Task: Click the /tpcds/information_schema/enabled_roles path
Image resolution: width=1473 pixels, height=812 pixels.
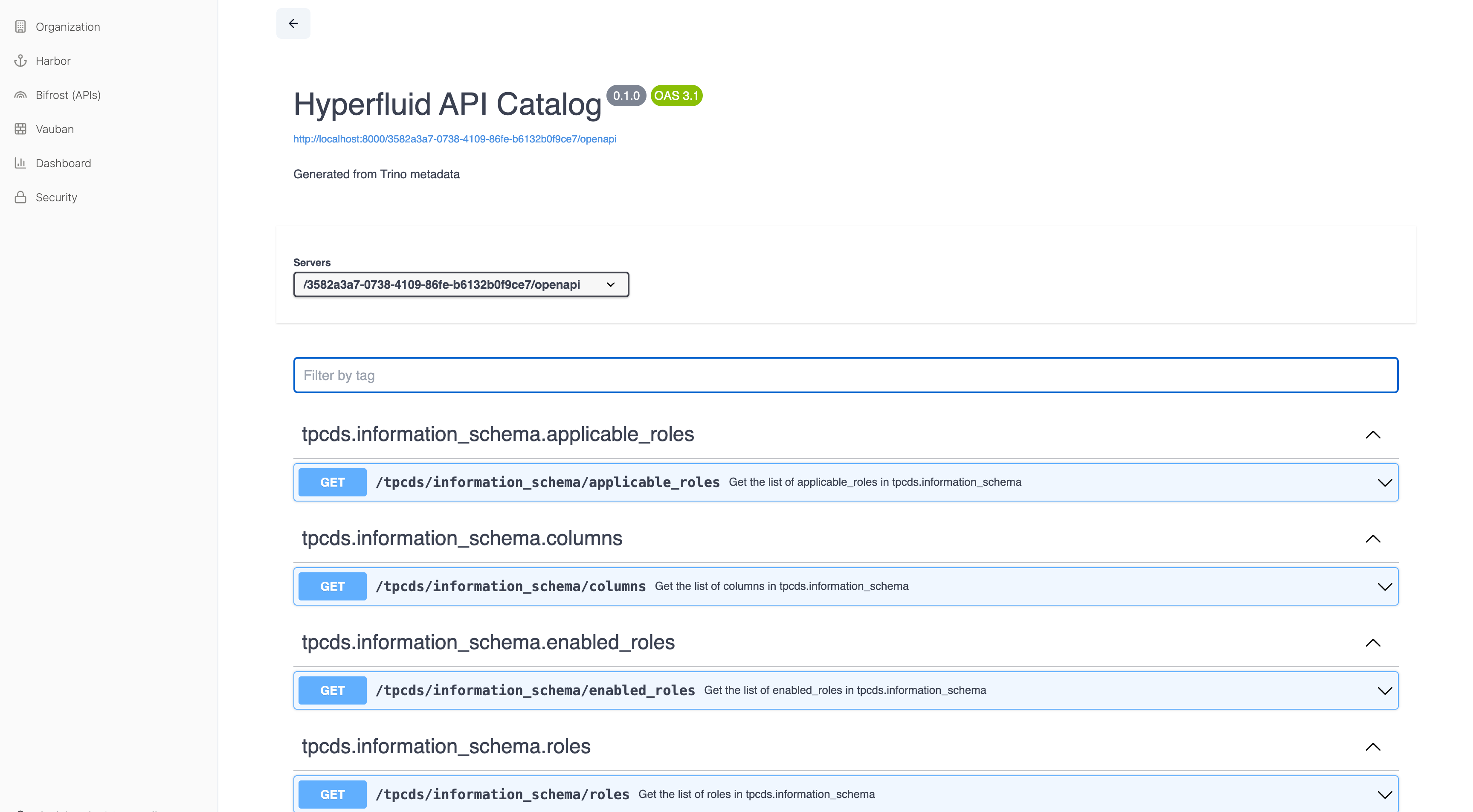Action: tap(535, 691)
